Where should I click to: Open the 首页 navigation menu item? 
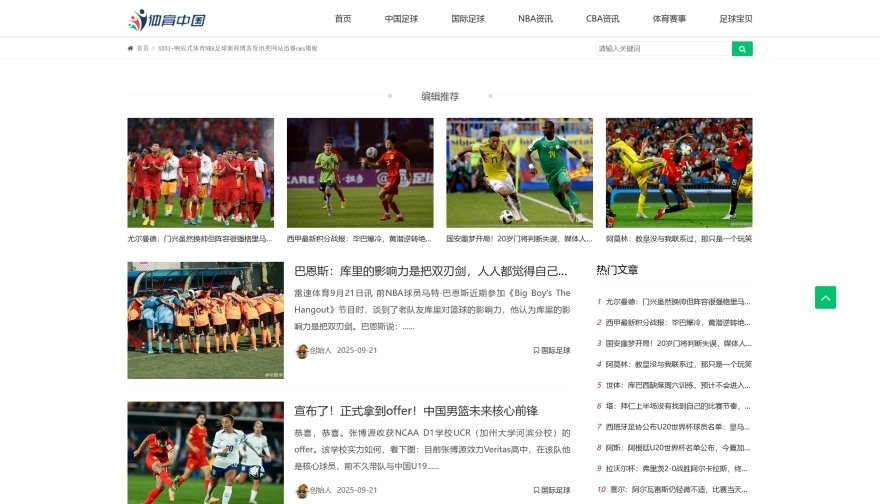coord(343,19)
